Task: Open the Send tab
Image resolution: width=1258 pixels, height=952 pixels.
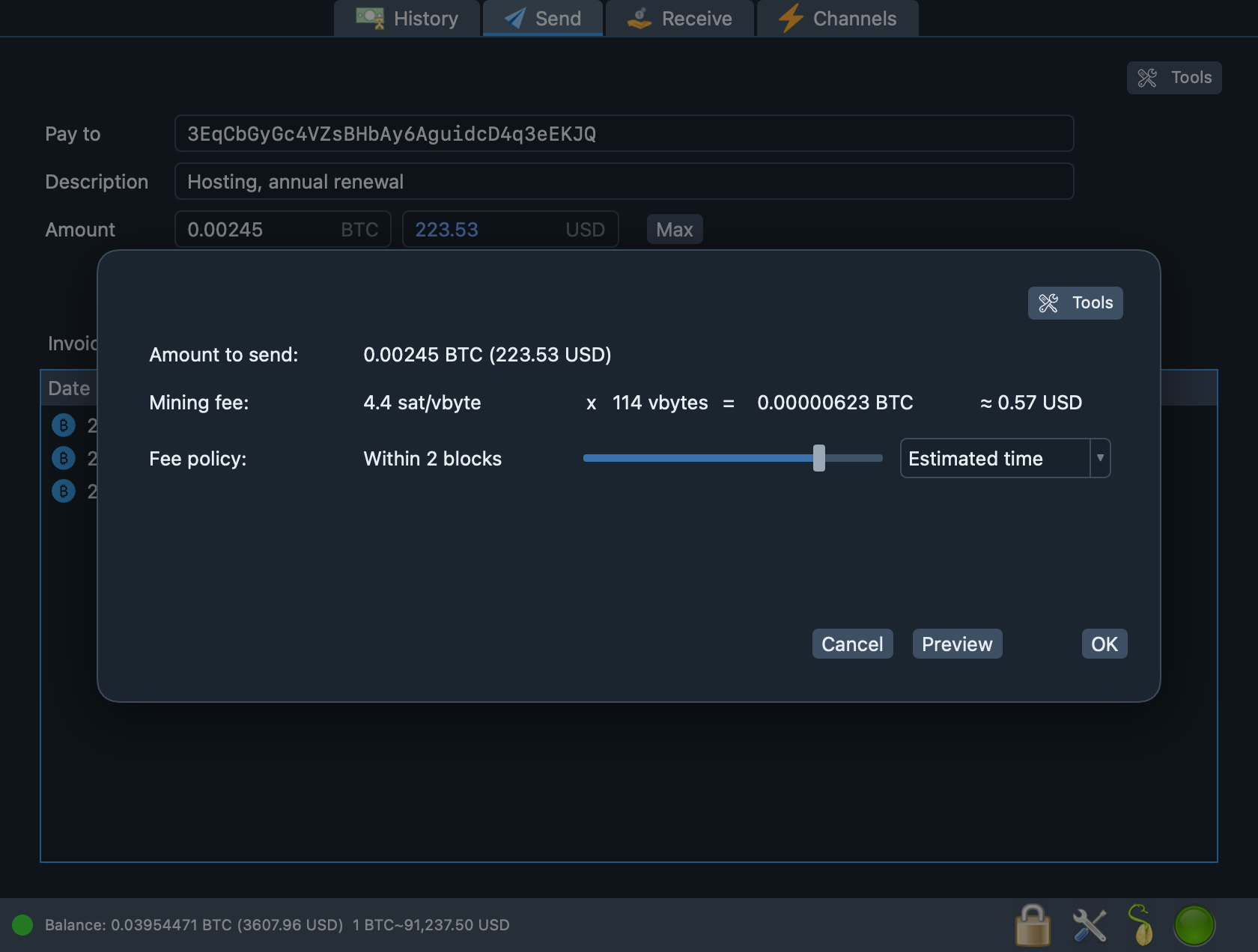Action: [543, 18]
